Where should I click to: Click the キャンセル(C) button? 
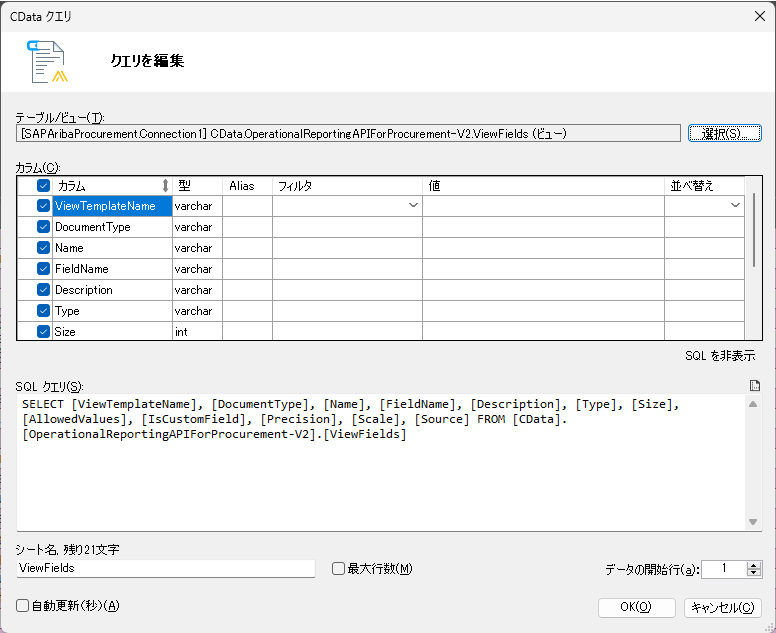pyautogui.click(x=723, y=607)
